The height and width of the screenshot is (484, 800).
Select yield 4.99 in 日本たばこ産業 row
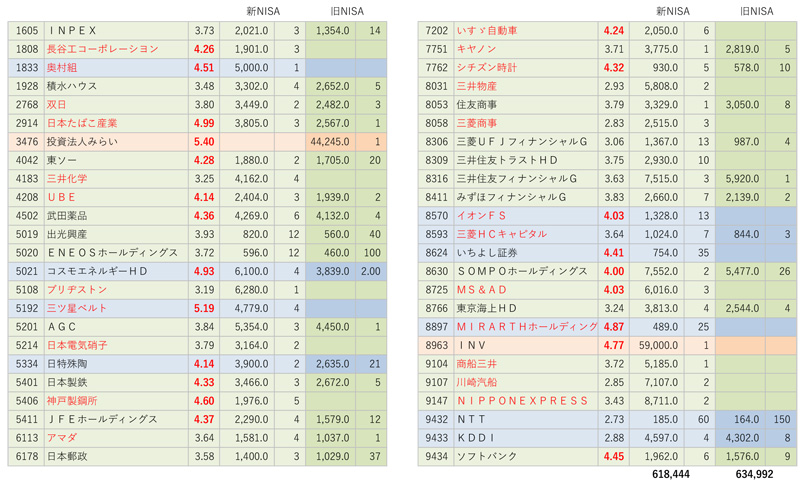(x=204, y=123)
